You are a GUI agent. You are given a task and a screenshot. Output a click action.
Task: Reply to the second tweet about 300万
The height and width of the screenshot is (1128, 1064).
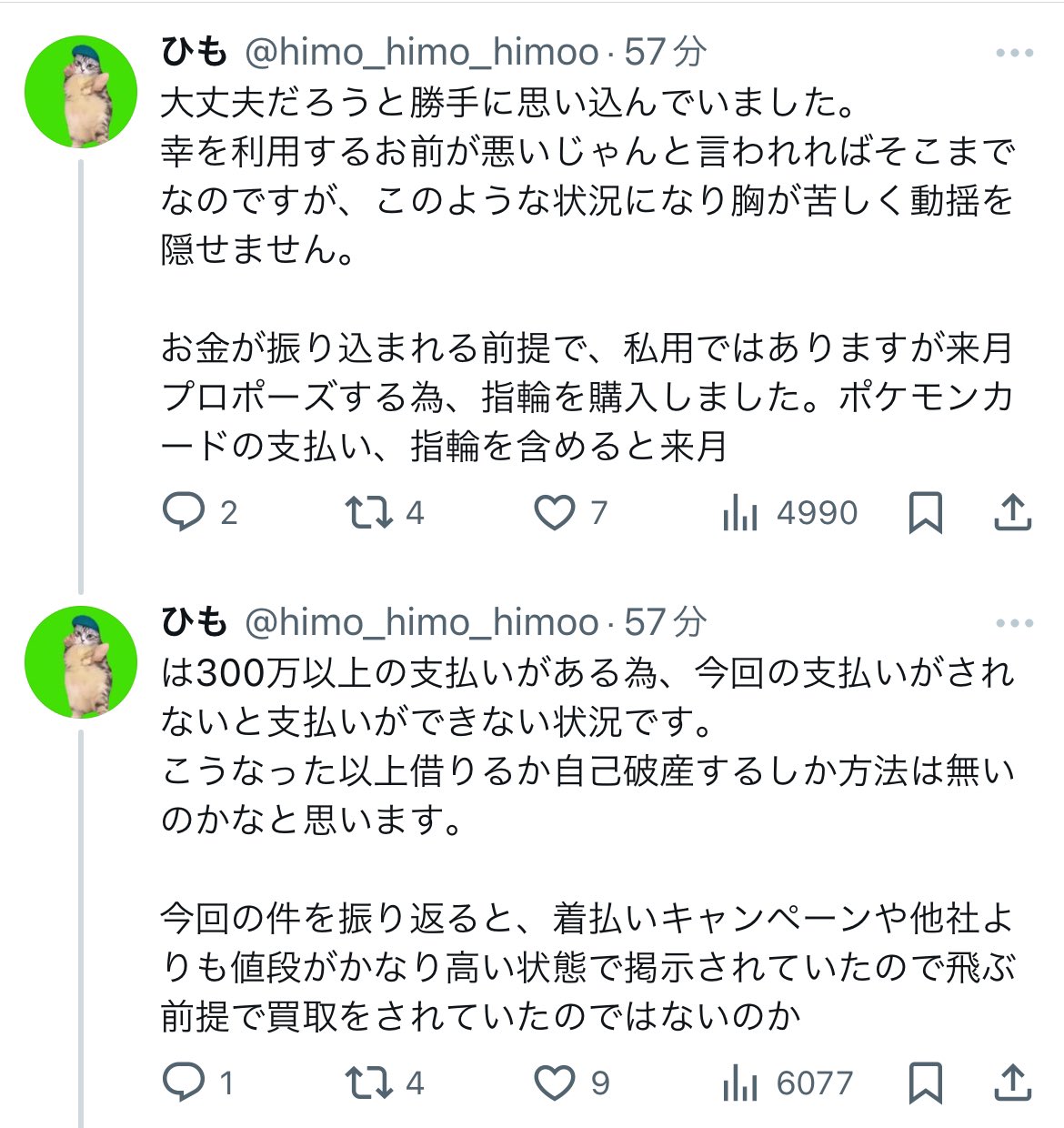(x=184, y=1083)
